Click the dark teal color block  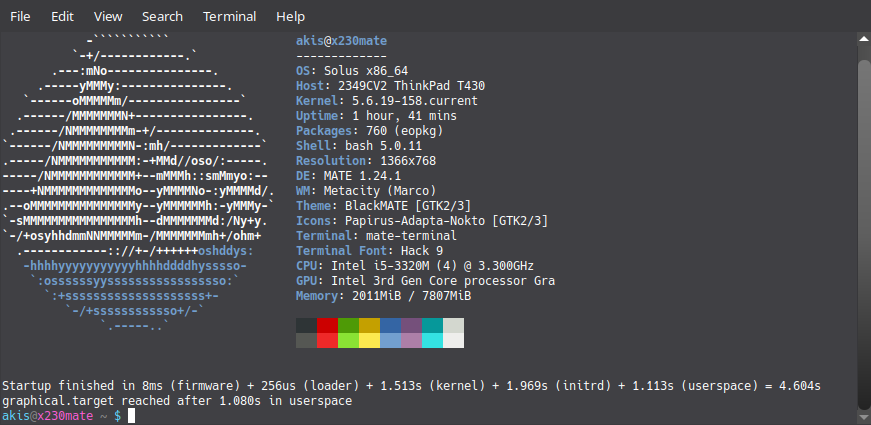(433, 326)
